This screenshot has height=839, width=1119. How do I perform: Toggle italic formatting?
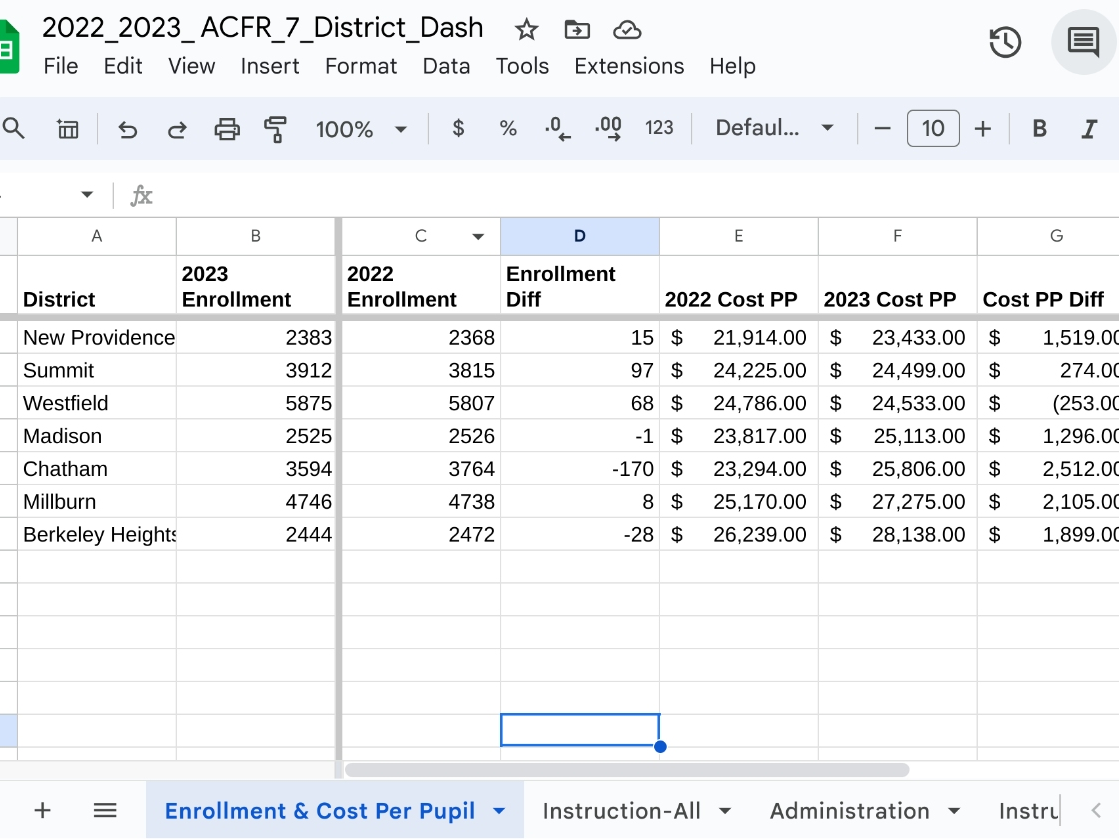click(x=1088, y=129)
